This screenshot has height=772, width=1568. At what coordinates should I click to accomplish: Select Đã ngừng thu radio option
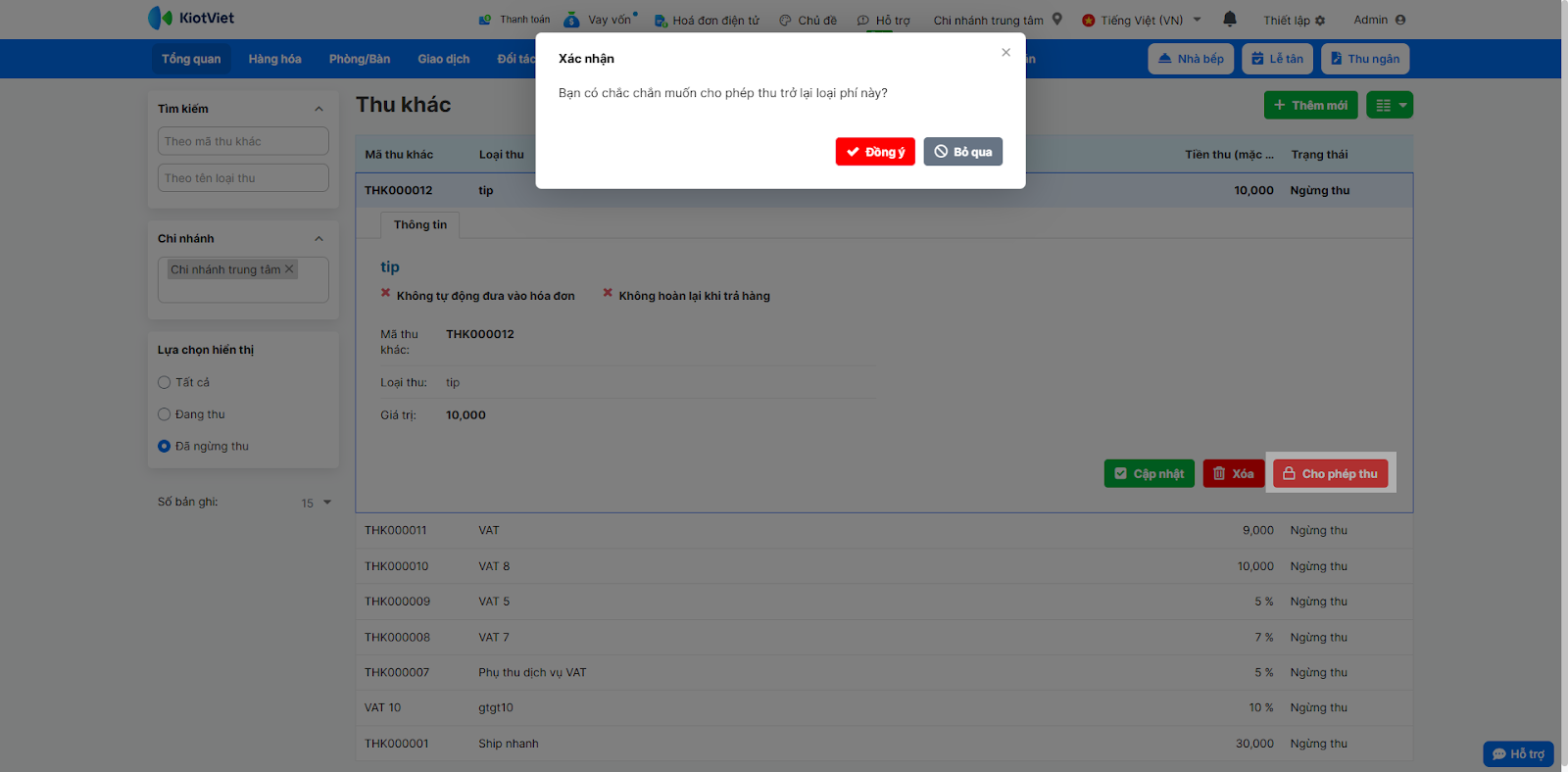tap(165, 446)
